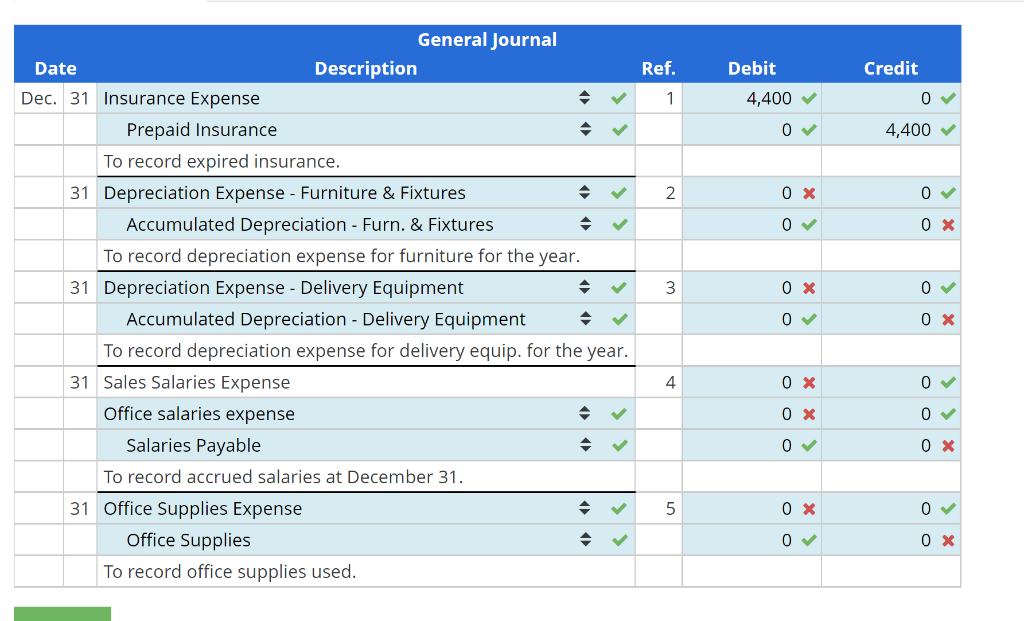Click the Salaries Payable debit field
Screen dimensions: 1024x621
(x=752, y=445)
